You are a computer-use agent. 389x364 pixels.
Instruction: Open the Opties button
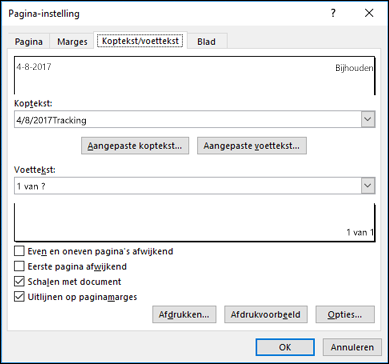(x=345, y=314)
